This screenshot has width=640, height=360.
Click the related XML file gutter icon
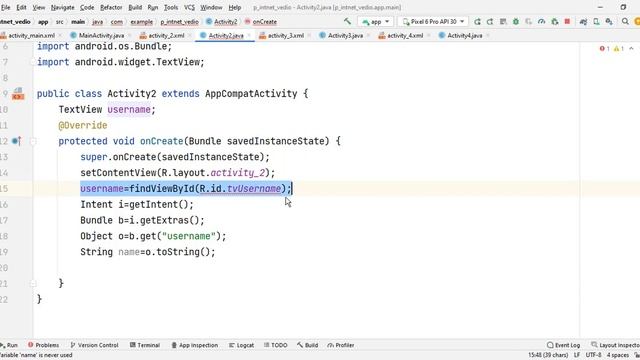coord(18,94)
